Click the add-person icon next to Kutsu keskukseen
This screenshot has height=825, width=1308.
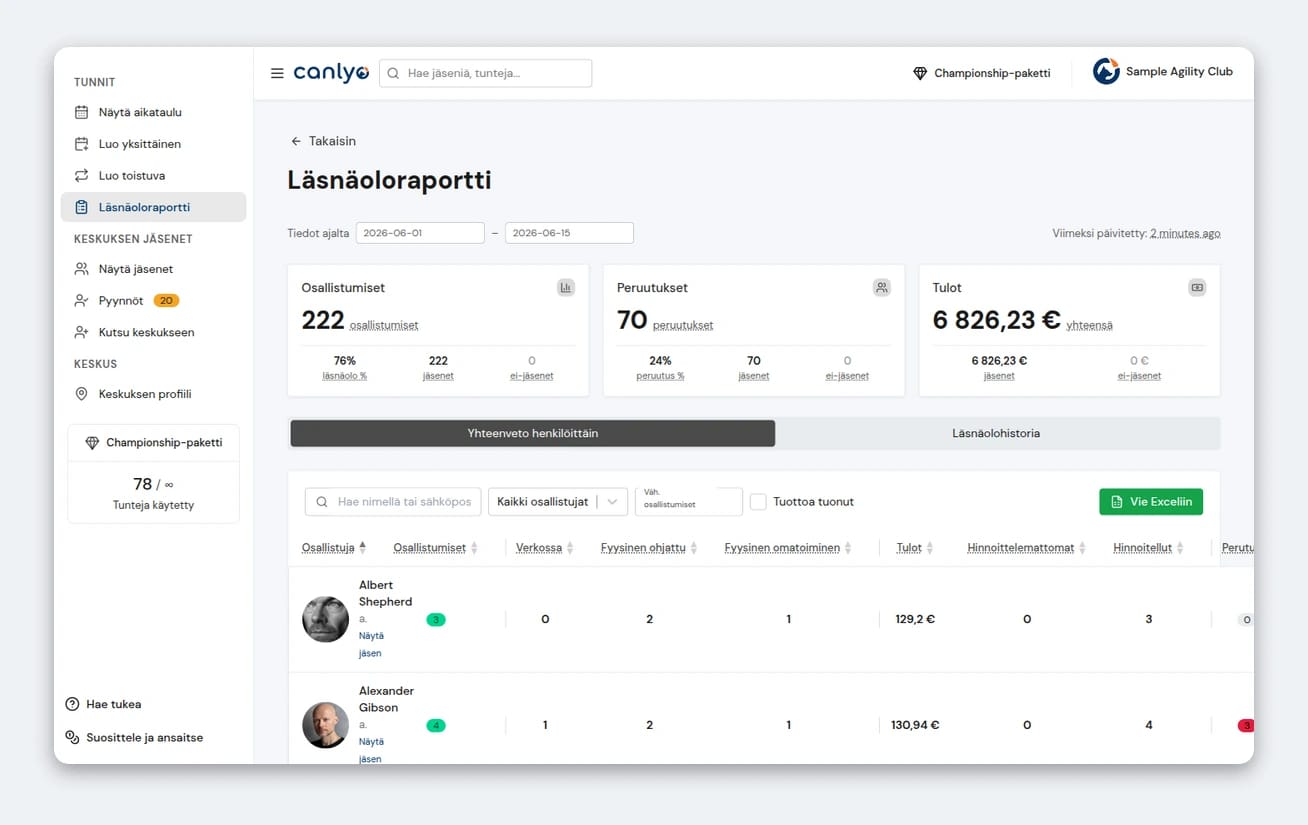(82, 332)
